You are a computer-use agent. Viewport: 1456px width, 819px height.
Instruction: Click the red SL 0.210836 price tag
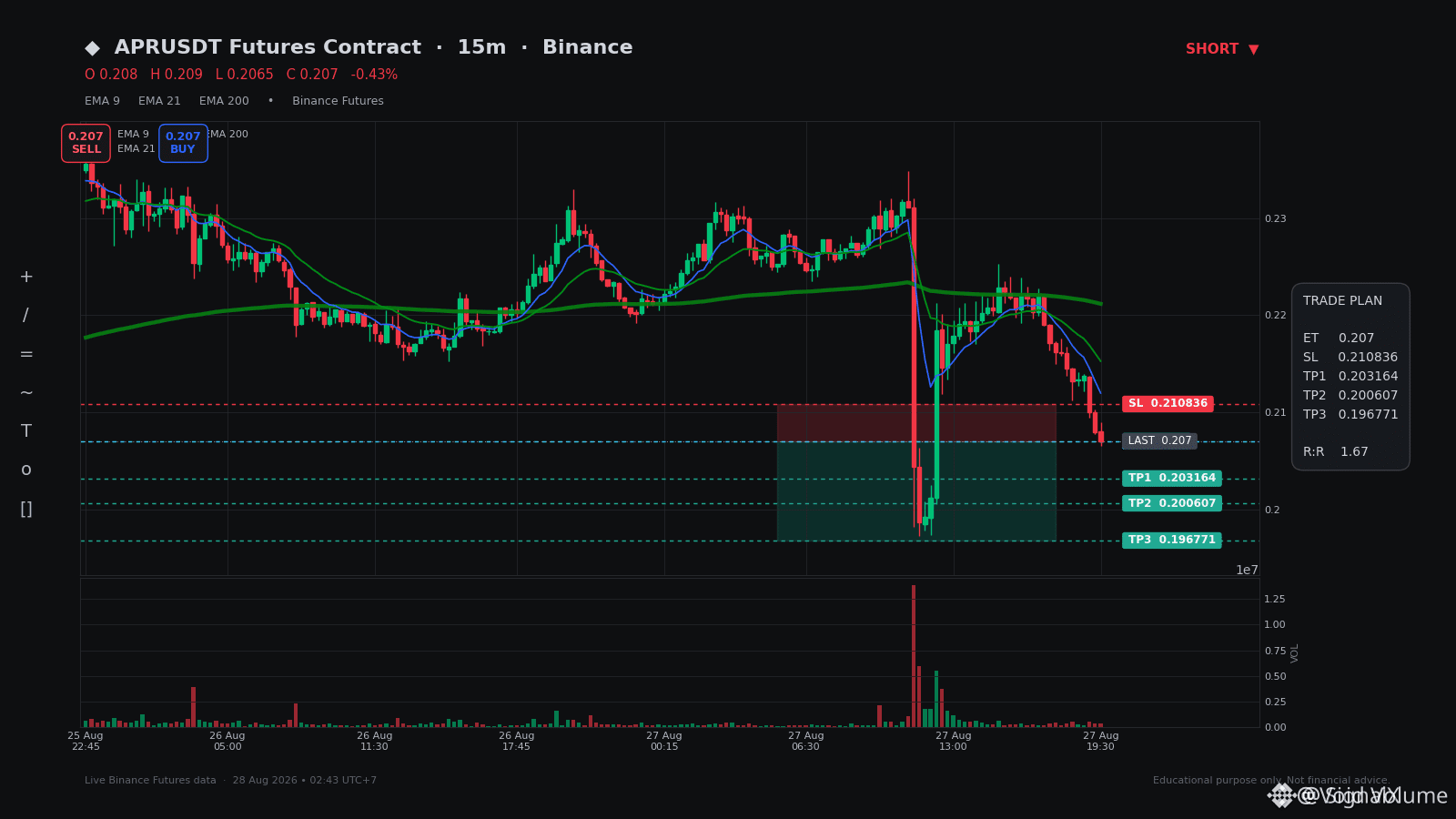(x=1168, y=404)
